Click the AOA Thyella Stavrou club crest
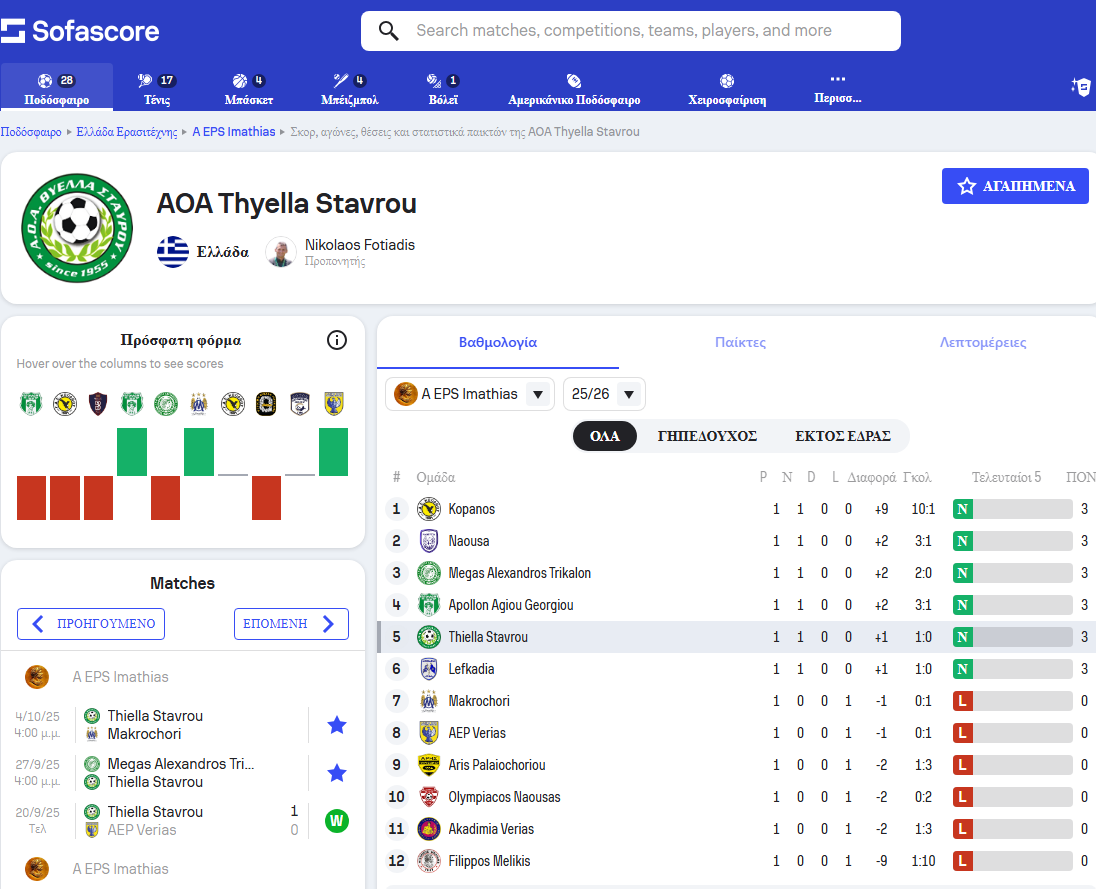1096x889 pixels. point(77,228)
